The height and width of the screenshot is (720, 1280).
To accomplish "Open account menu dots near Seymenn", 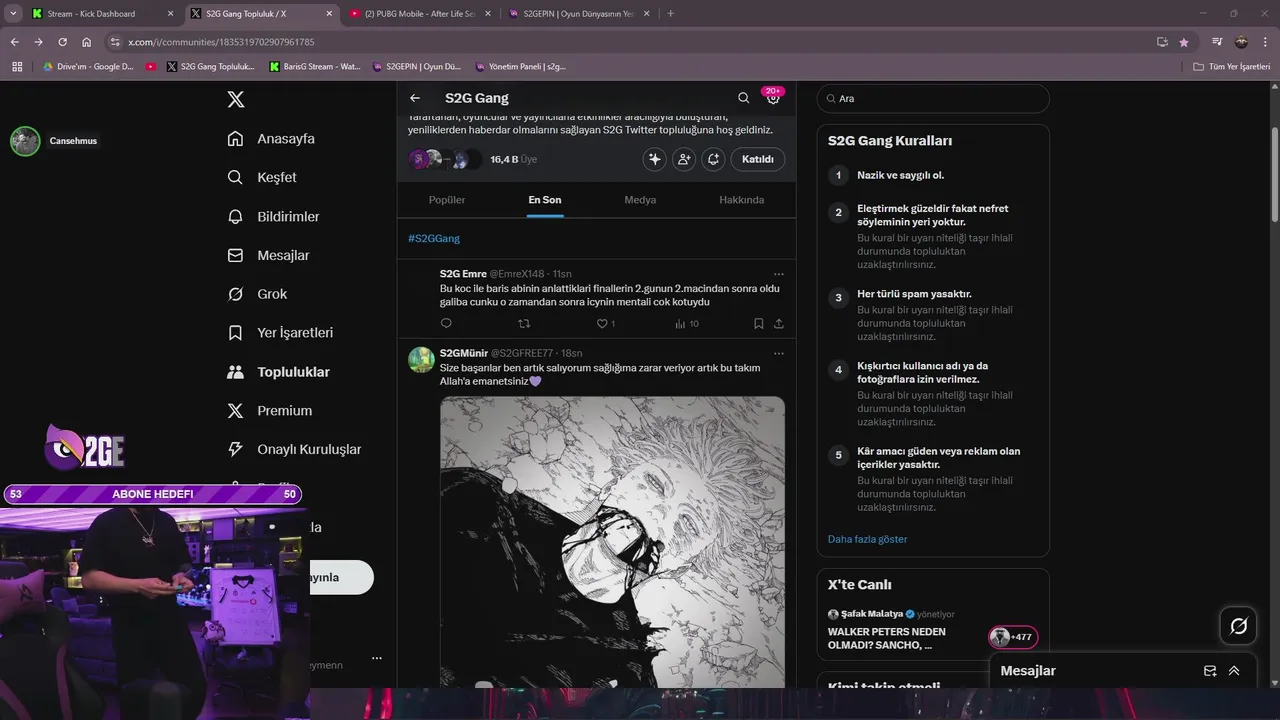I will click(x=377, y=658).
